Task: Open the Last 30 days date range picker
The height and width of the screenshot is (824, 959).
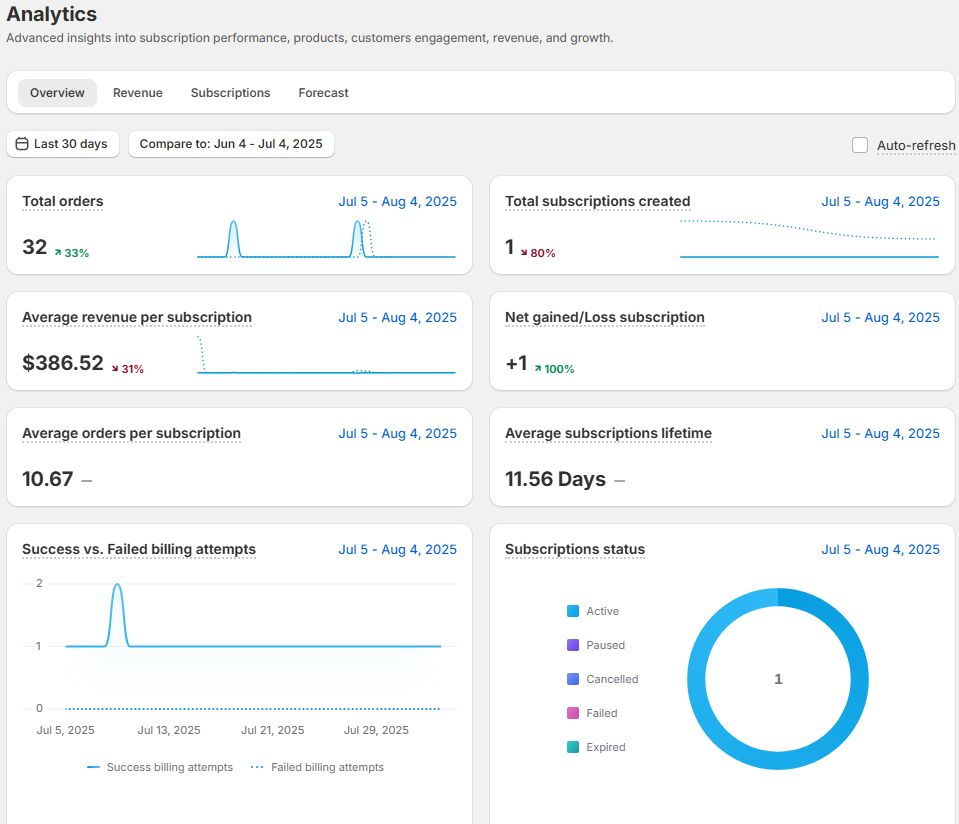Action: pos(63,144)
